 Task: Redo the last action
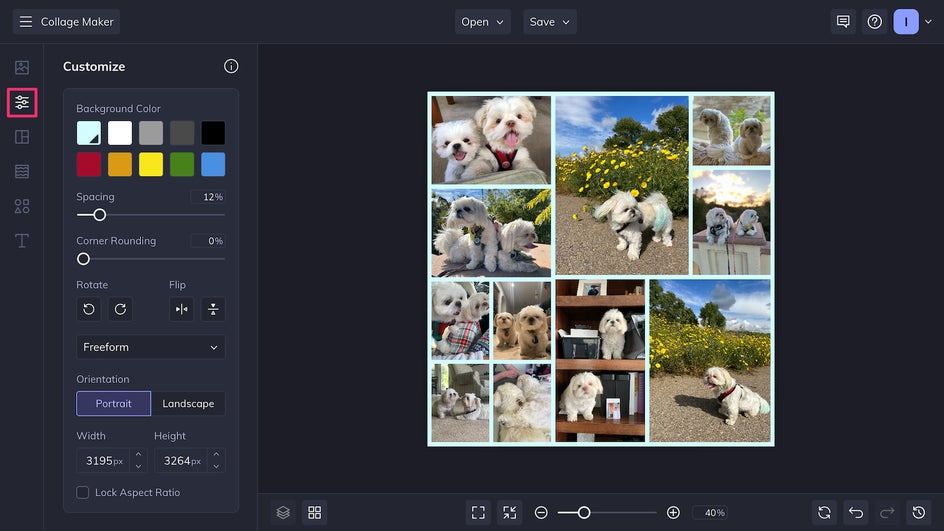(887, 512)
